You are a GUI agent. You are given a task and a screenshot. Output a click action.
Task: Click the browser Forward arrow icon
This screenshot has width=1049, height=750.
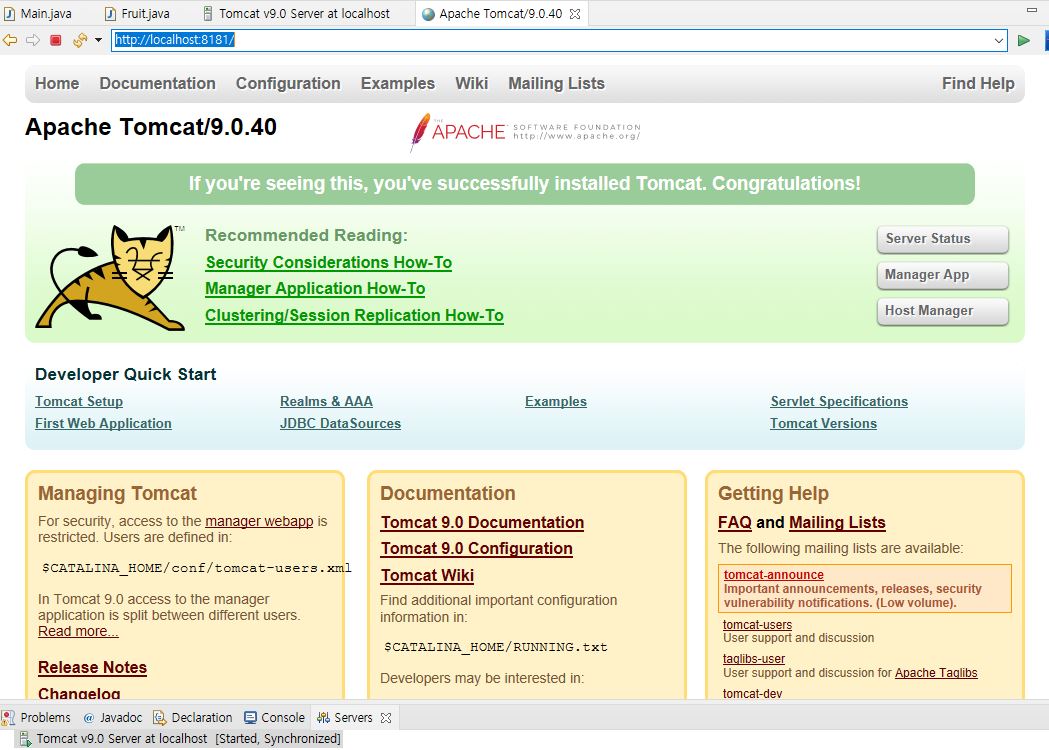pos(33,40)
